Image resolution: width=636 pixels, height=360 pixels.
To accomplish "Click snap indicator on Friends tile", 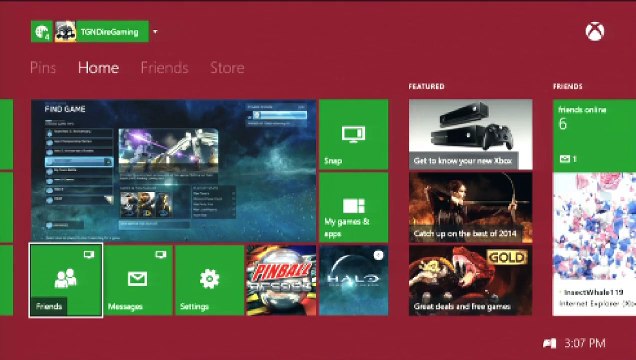I will (89, 255).
